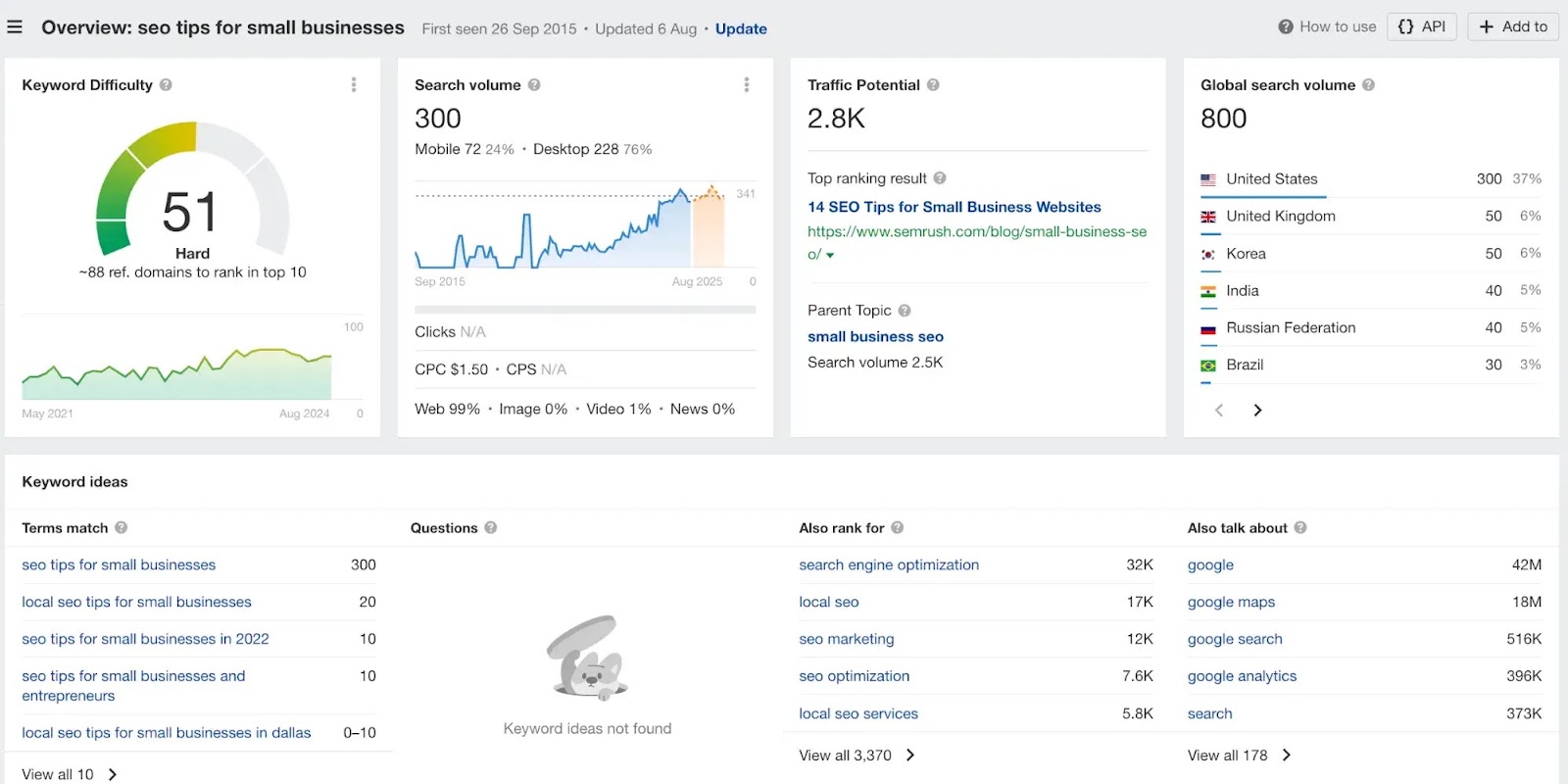This screenshot has height=784, width=1568.
Task: Click the Global search volume value 800
Action: (x=1224, y=119)
